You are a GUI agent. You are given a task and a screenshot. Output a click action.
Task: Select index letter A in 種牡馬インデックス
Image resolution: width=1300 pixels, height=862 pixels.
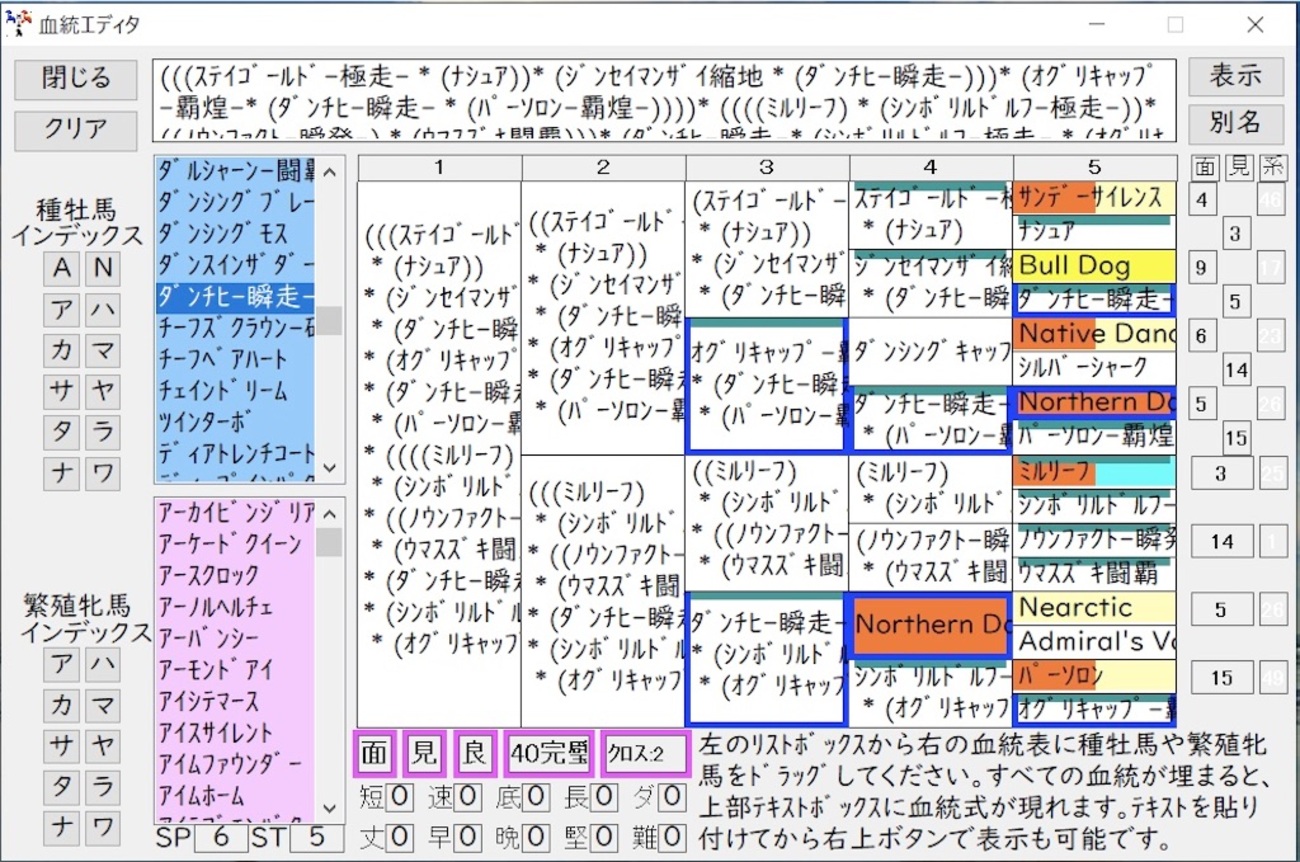pos(60,268)
